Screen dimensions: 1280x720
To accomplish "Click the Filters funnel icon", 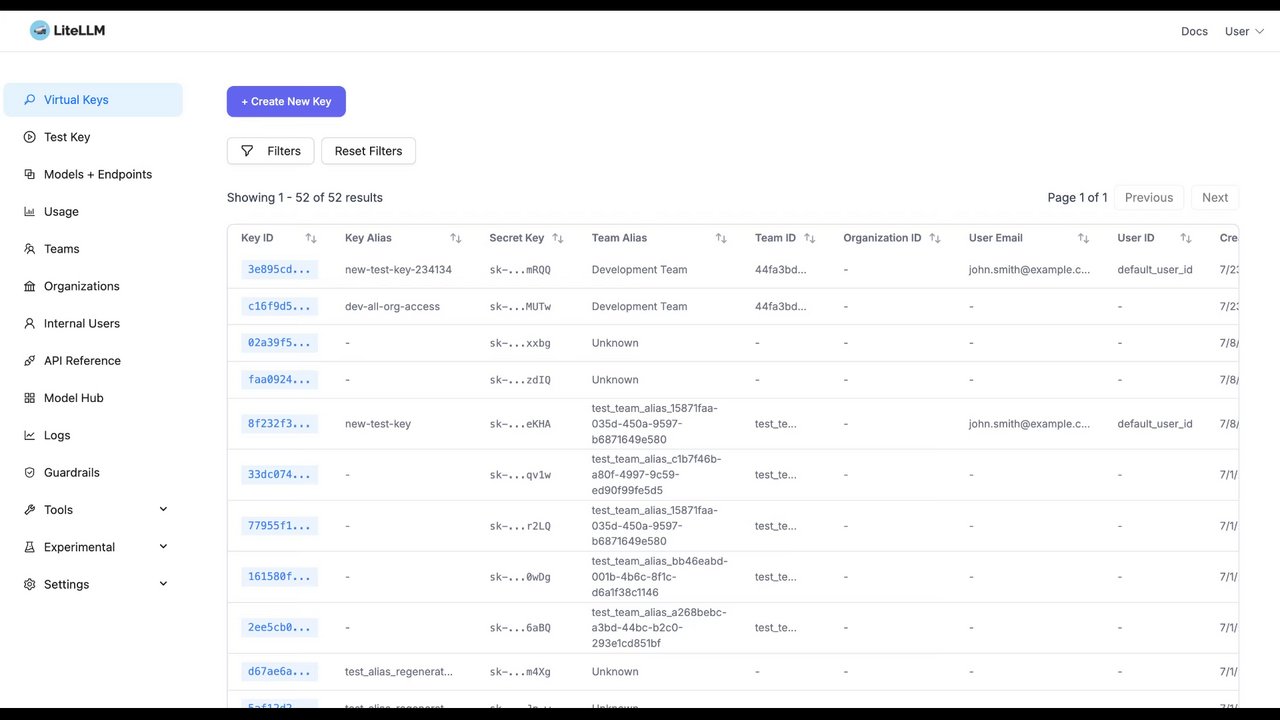I will point(247,151).
